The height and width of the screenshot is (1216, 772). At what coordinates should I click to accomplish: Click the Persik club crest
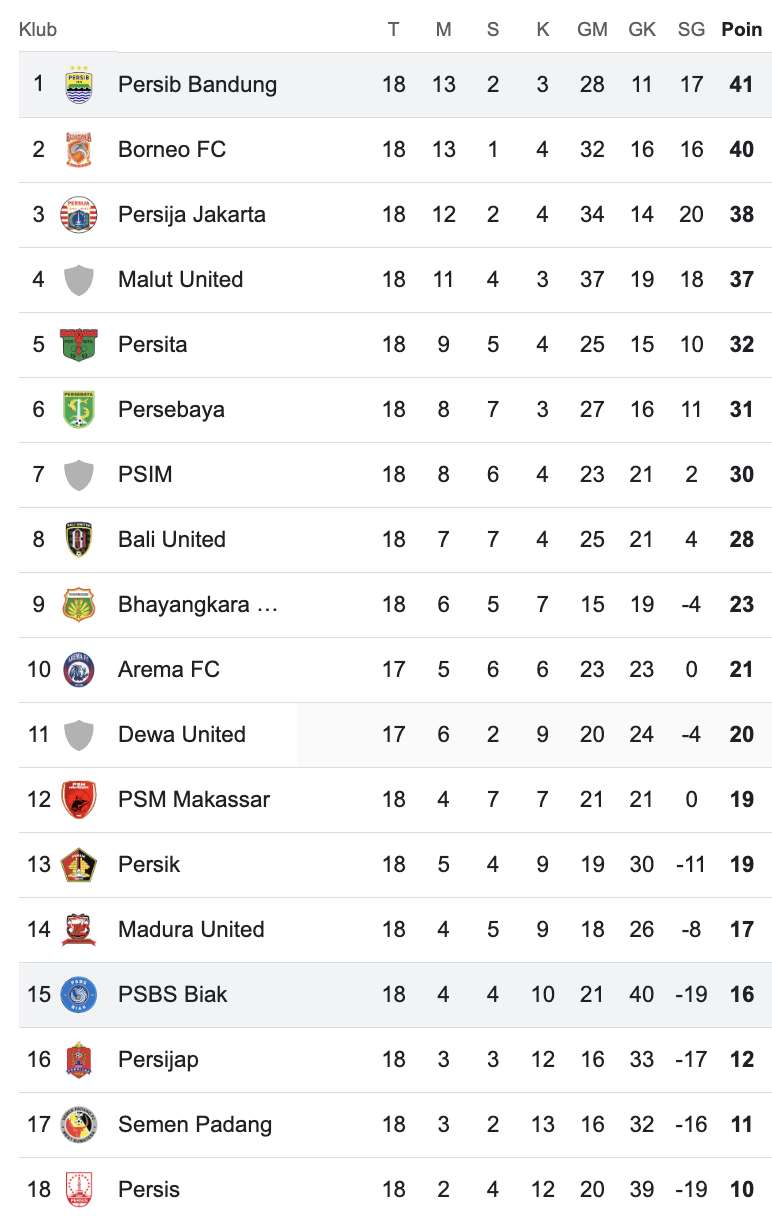point(79,864)
